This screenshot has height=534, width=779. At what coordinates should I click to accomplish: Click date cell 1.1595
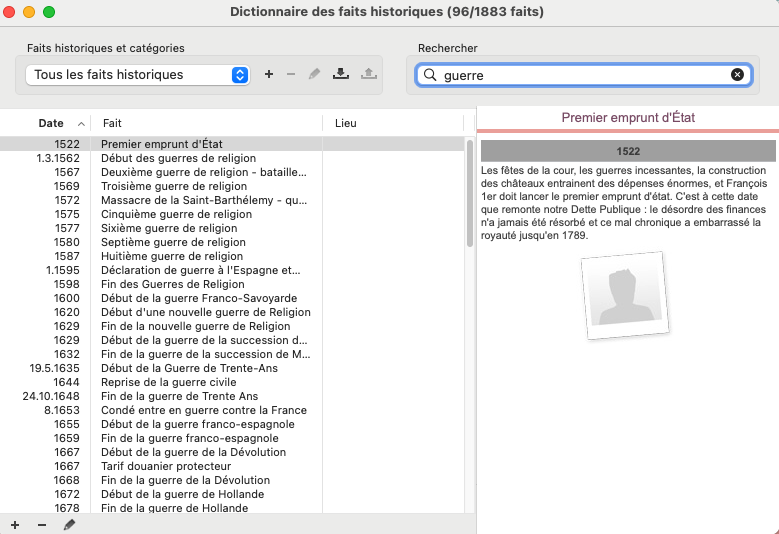(63, 270)
